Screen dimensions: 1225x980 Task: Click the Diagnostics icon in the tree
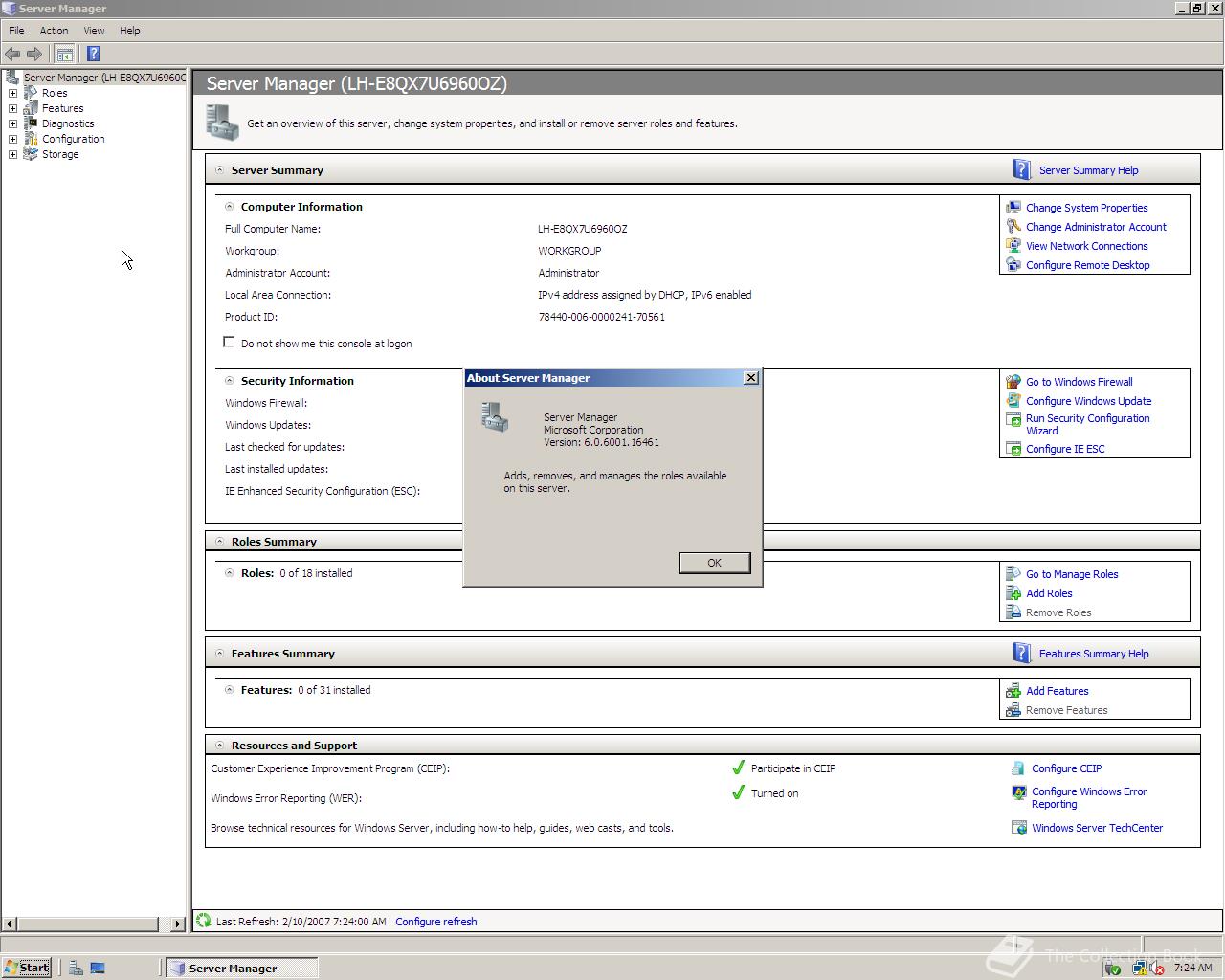(x=31, y=123)
